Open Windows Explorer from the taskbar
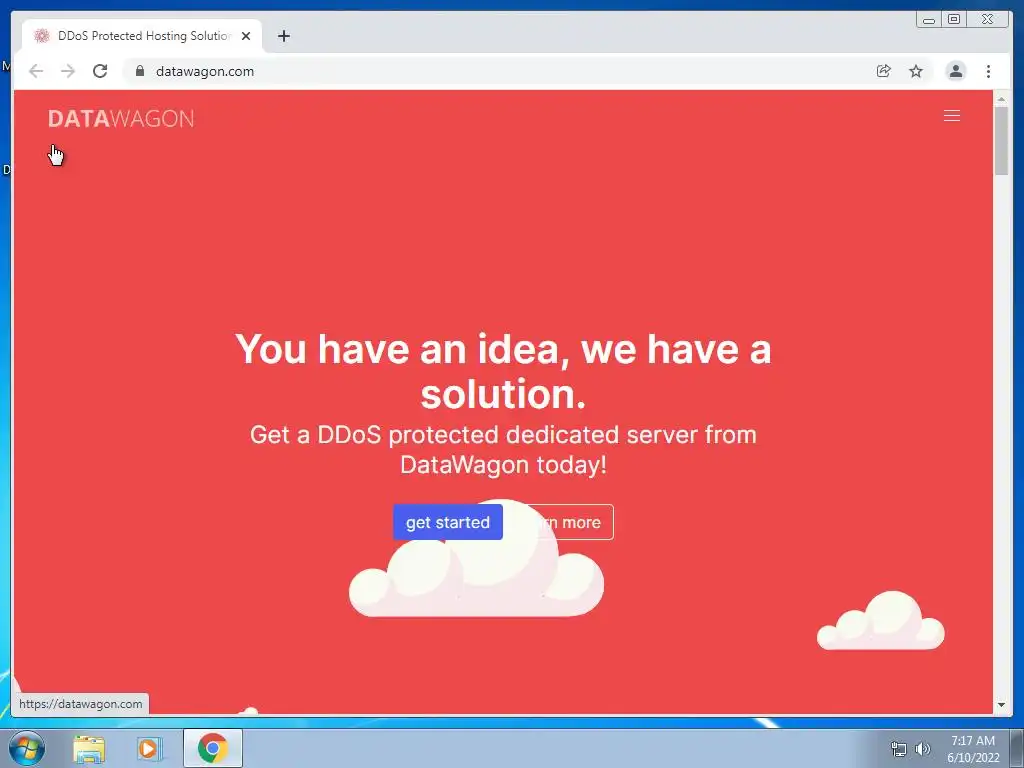Image resolution: width=1024 pixels, height=768 pixels. [x=89, y=749]
